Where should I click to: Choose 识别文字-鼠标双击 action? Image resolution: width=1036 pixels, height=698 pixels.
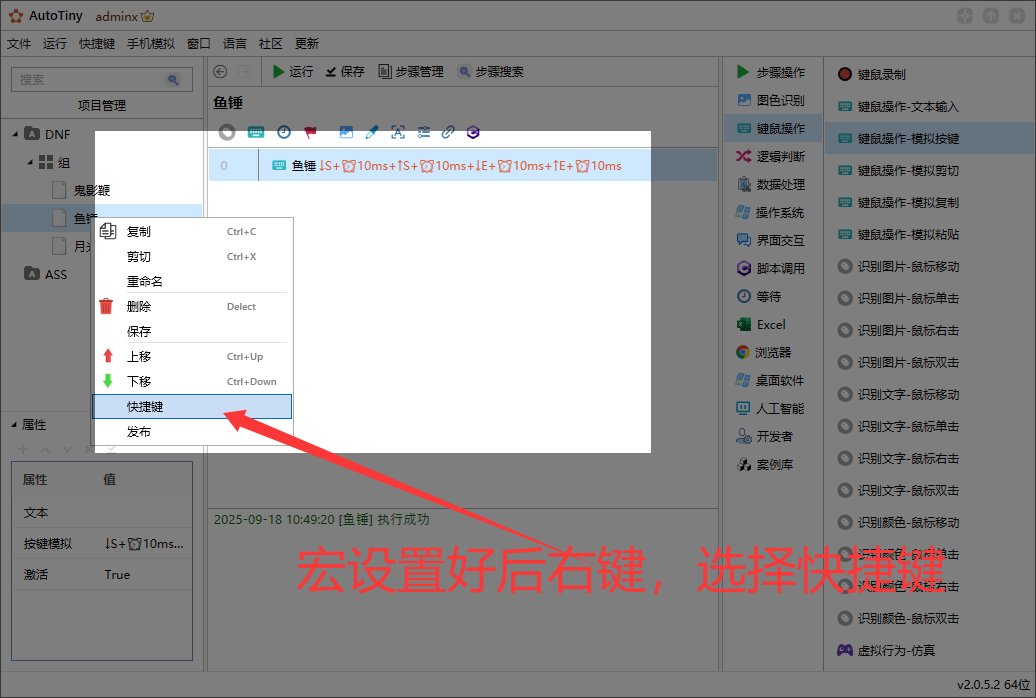(x=899, y=490)
